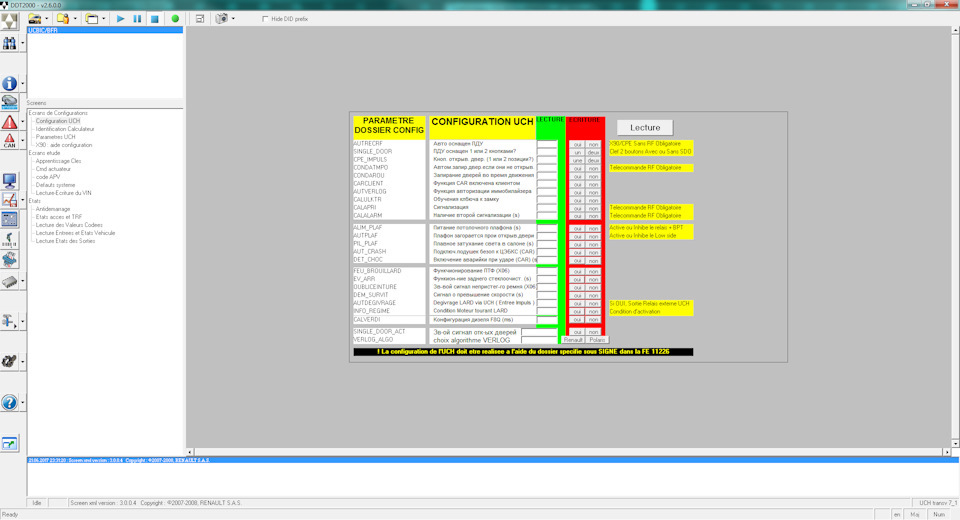
Task: Open Lecture-Ecriture du VIN screen
Action: click(x=63, y=193)
